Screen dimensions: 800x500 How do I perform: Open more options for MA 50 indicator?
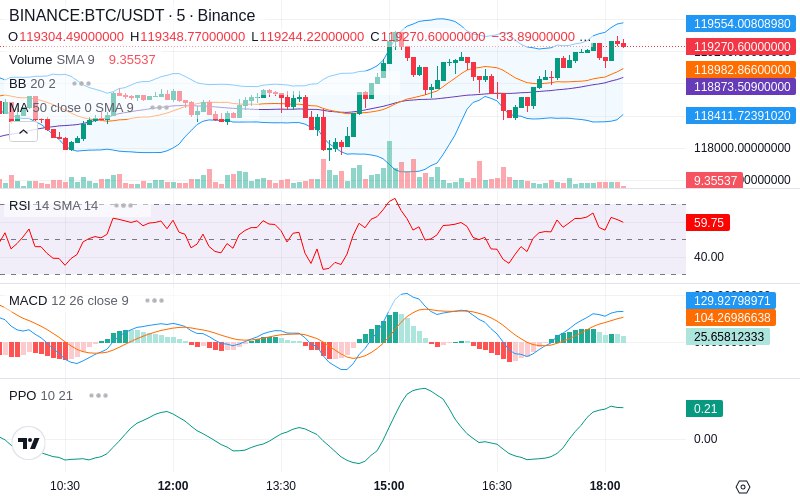[x=159, y=107]
